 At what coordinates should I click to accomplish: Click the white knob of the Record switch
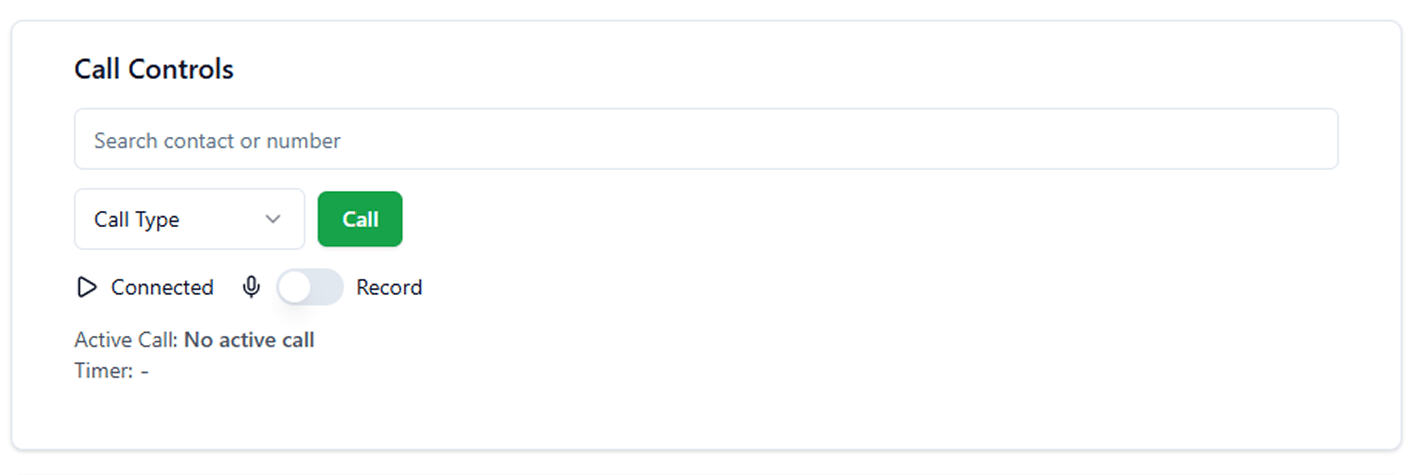pyautogui.click(x=296, y=288)
